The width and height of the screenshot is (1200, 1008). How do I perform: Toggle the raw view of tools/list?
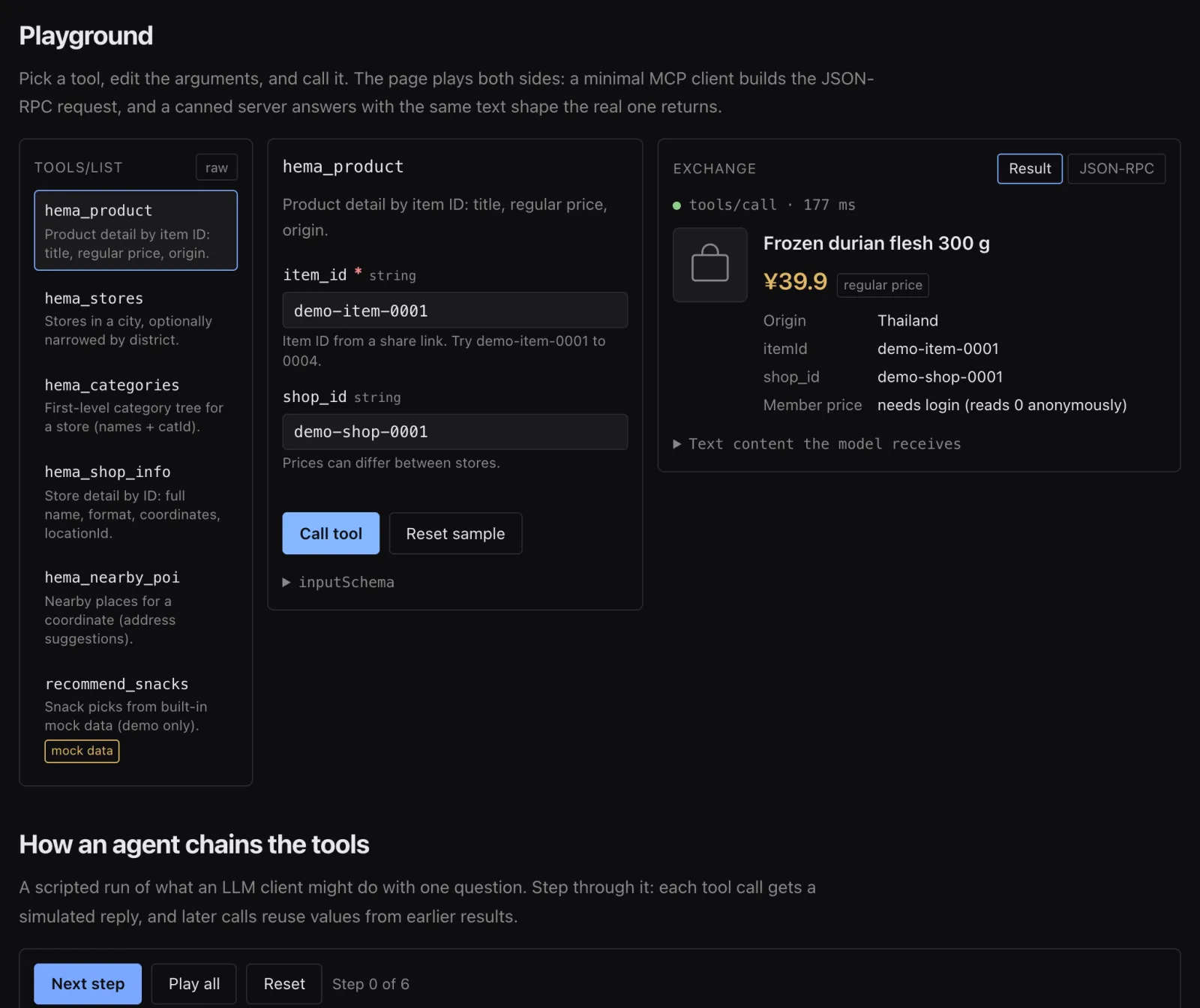click(x=217, y=167)
